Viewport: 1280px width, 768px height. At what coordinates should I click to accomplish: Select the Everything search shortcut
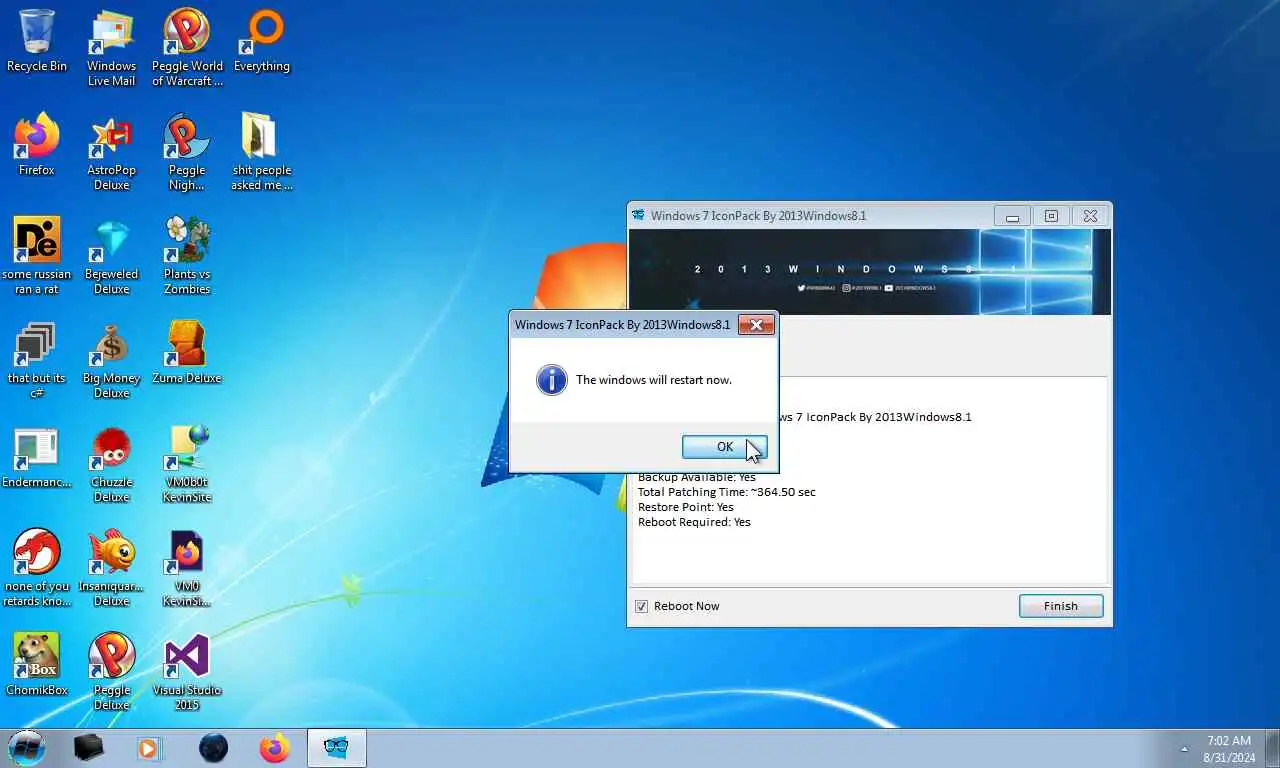pyautogui.click(x=262, y=41)
